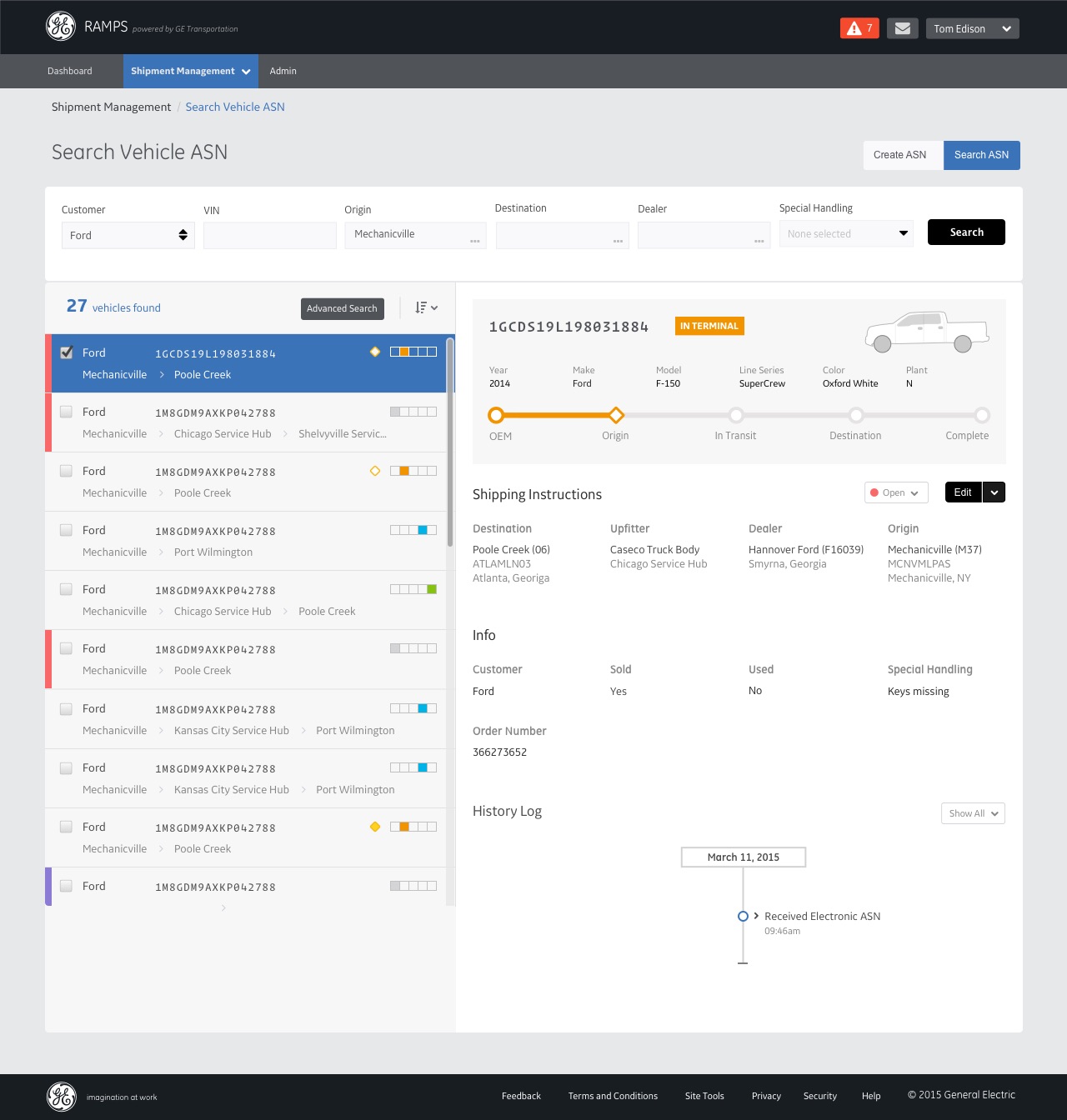Screen dimensions: 1067x1120
Task: Click the pickup truck image
Action: 927,331
